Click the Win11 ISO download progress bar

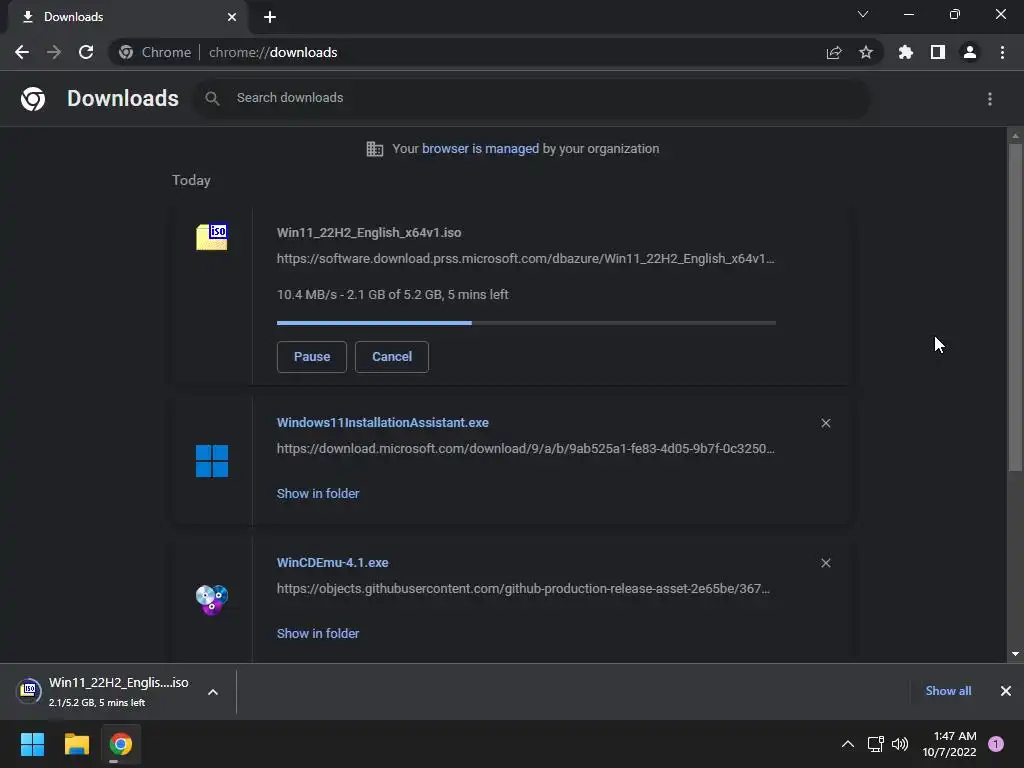pyautogui.click(x=526, y=323)
